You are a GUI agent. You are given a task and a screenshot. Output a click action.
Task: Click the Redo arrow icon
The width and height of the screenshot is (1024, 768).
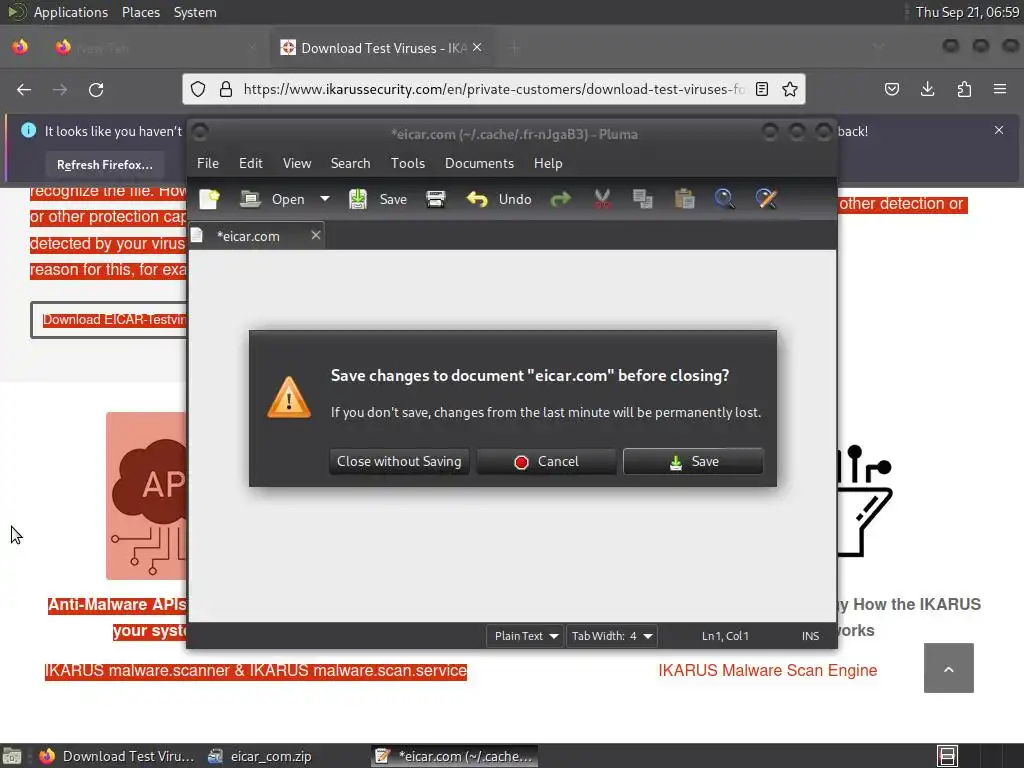[x=560, y=199]
